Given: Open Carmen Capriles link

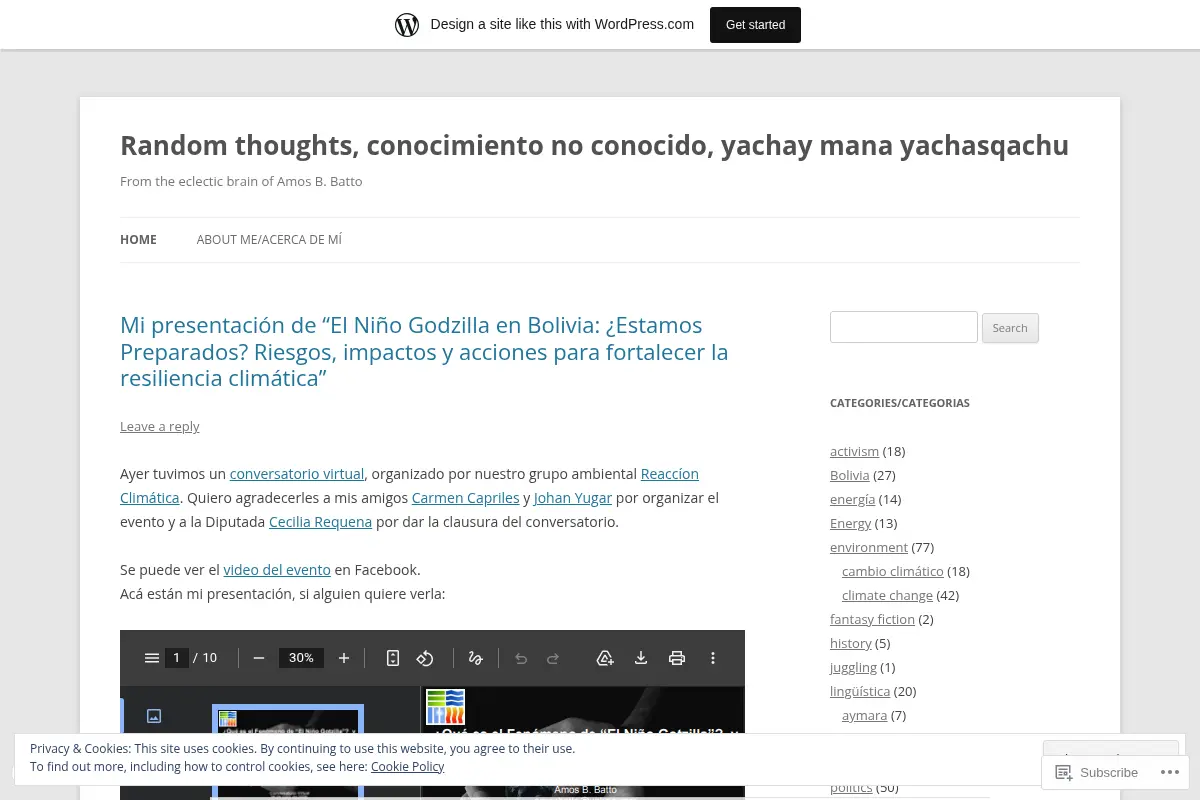Looking at the screenshot, I should [x=465, y=498].
